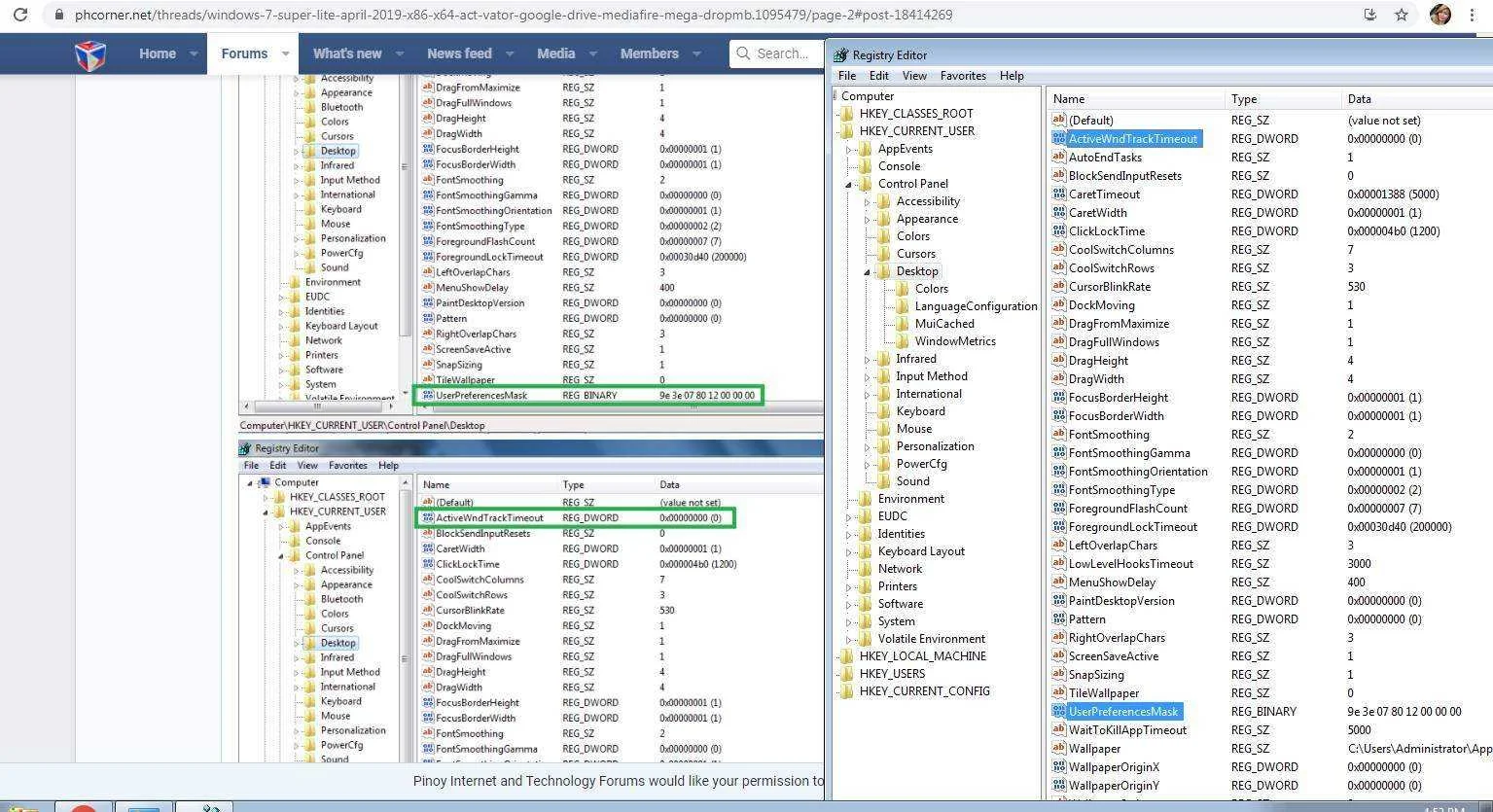
Task: Open the Registry Editor View menu
Action: click(914, 76)
